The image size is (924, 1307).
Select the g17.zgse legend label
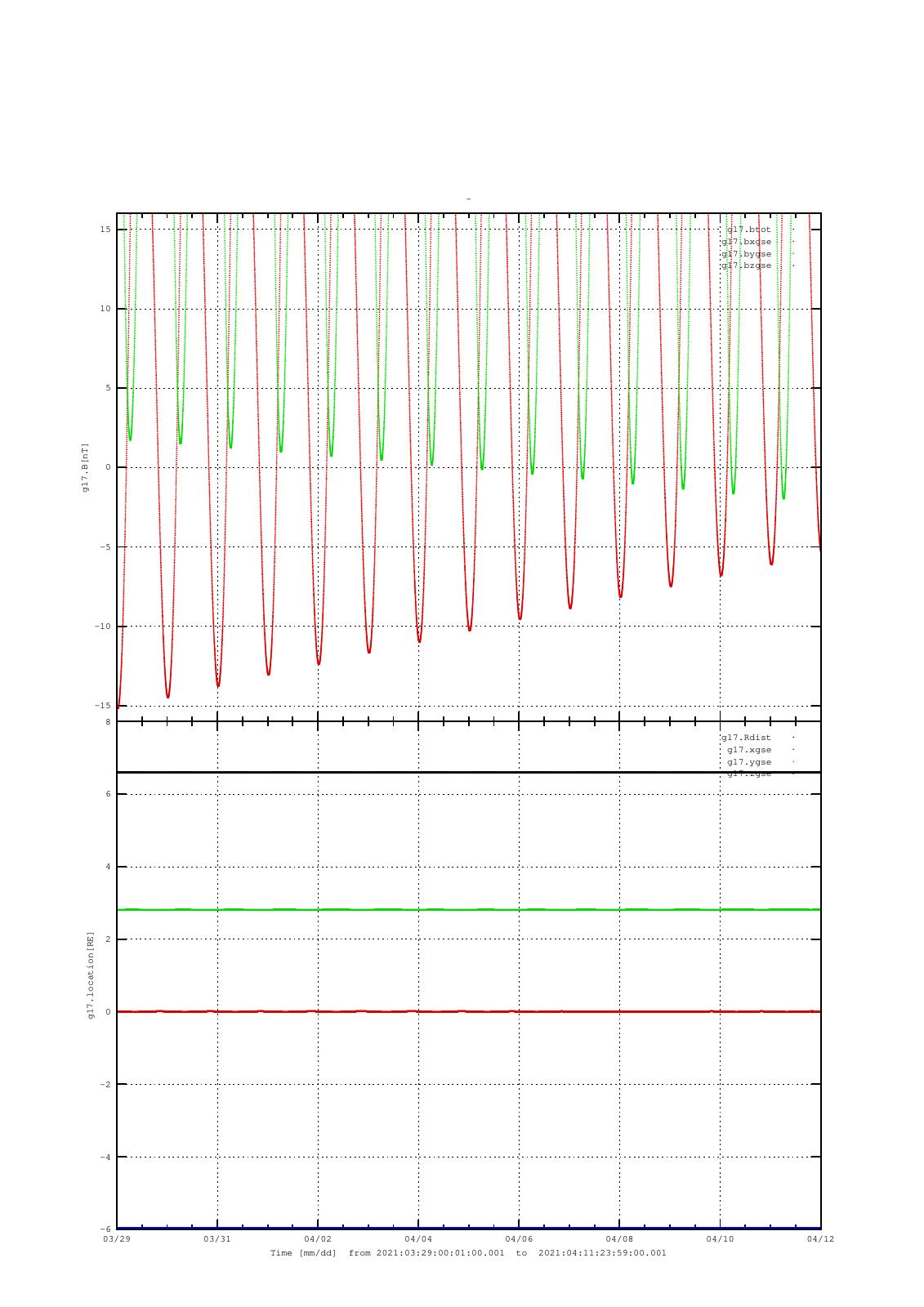(749, 774)
